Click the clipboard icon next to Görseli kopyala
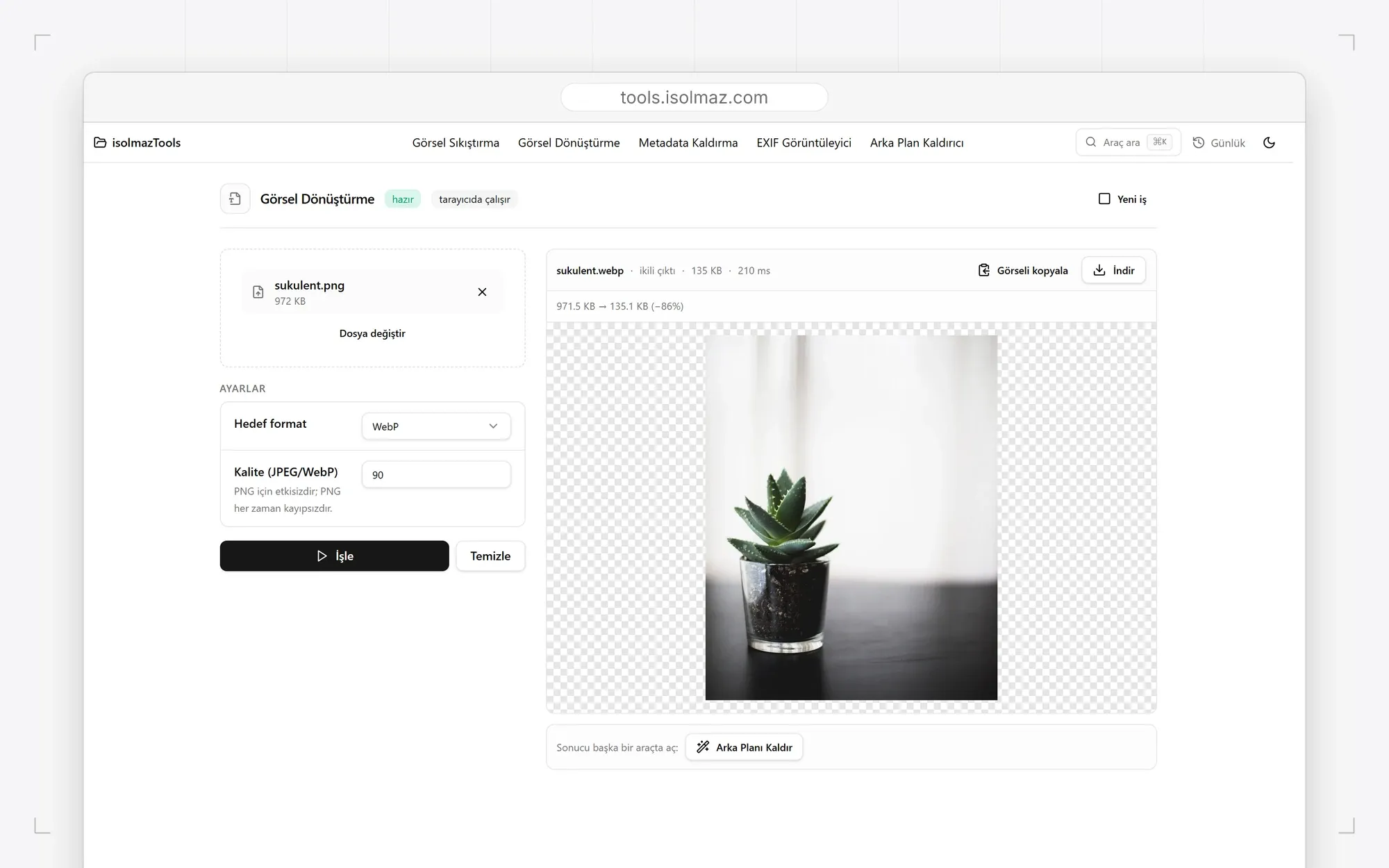Screen dimensions: 1389x868 [983, 270]
